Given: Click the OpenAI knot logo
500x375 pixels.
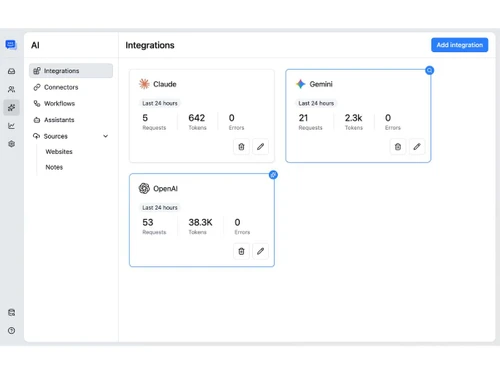Looking at the screenshot, I should [144, 188].
